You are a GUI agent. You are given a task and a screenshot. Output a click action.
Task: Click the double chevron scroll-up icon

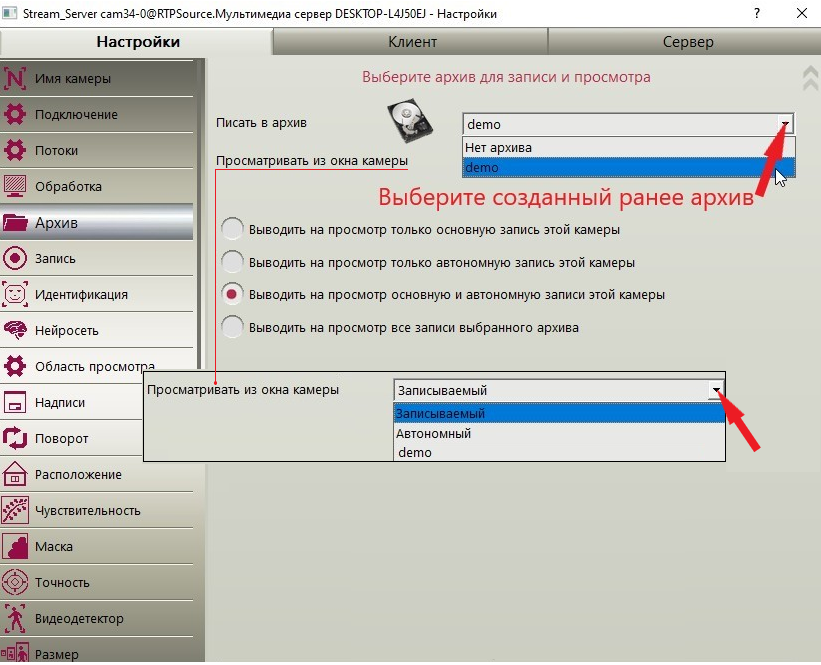(811, 79)
